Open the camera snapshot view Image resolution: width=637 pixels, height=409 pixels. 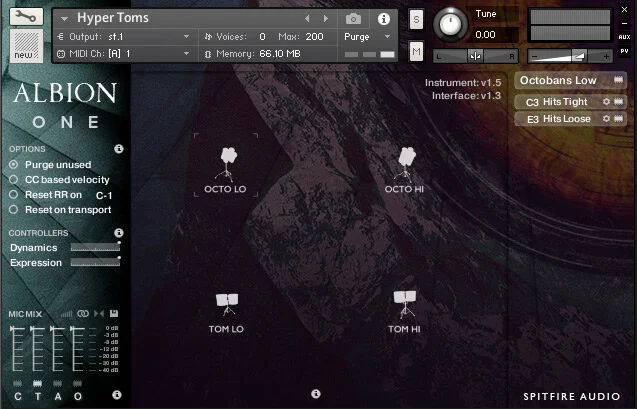tap(353, 19)
